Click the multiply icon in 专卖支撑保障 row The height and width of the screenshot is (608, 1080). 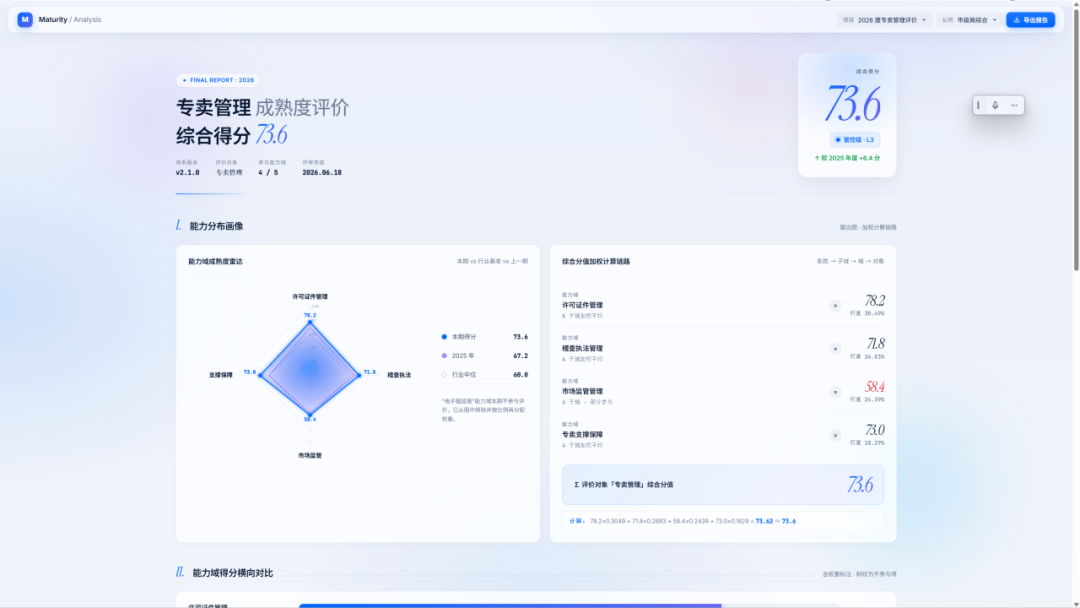pyautogui.click(x=835, y=435)
